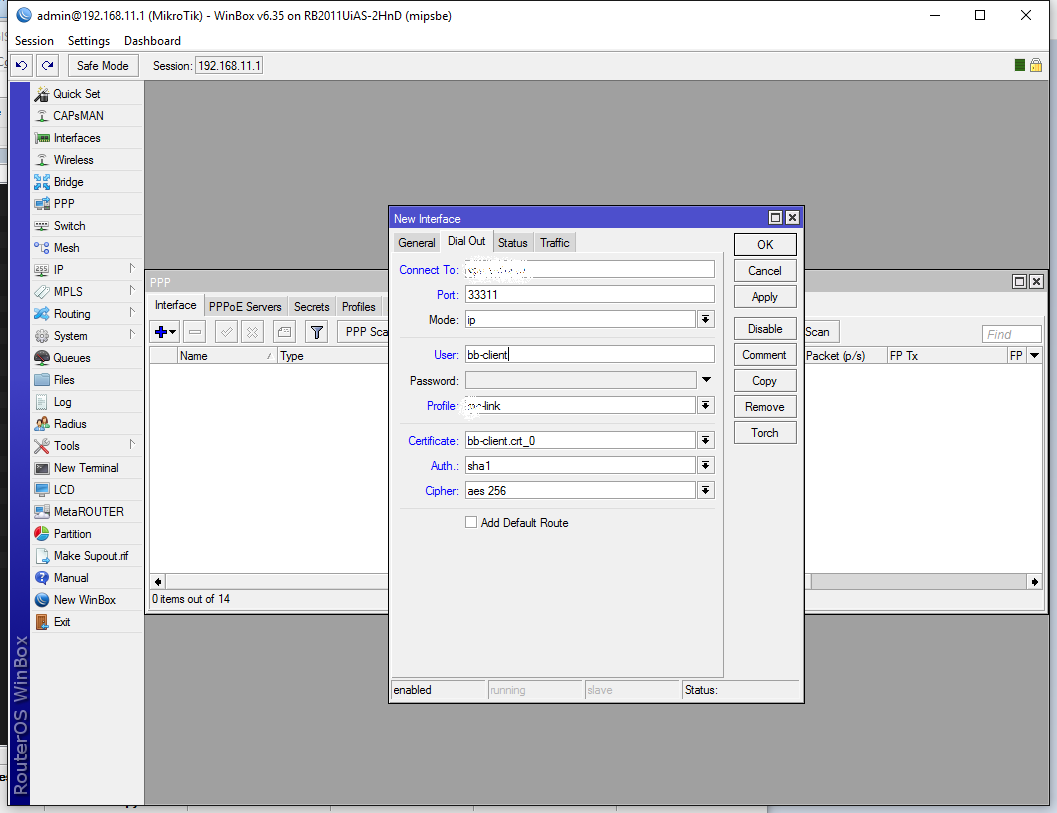1057x813 pixels.
Task: Click the User input field
Action: tap(590, 355)
